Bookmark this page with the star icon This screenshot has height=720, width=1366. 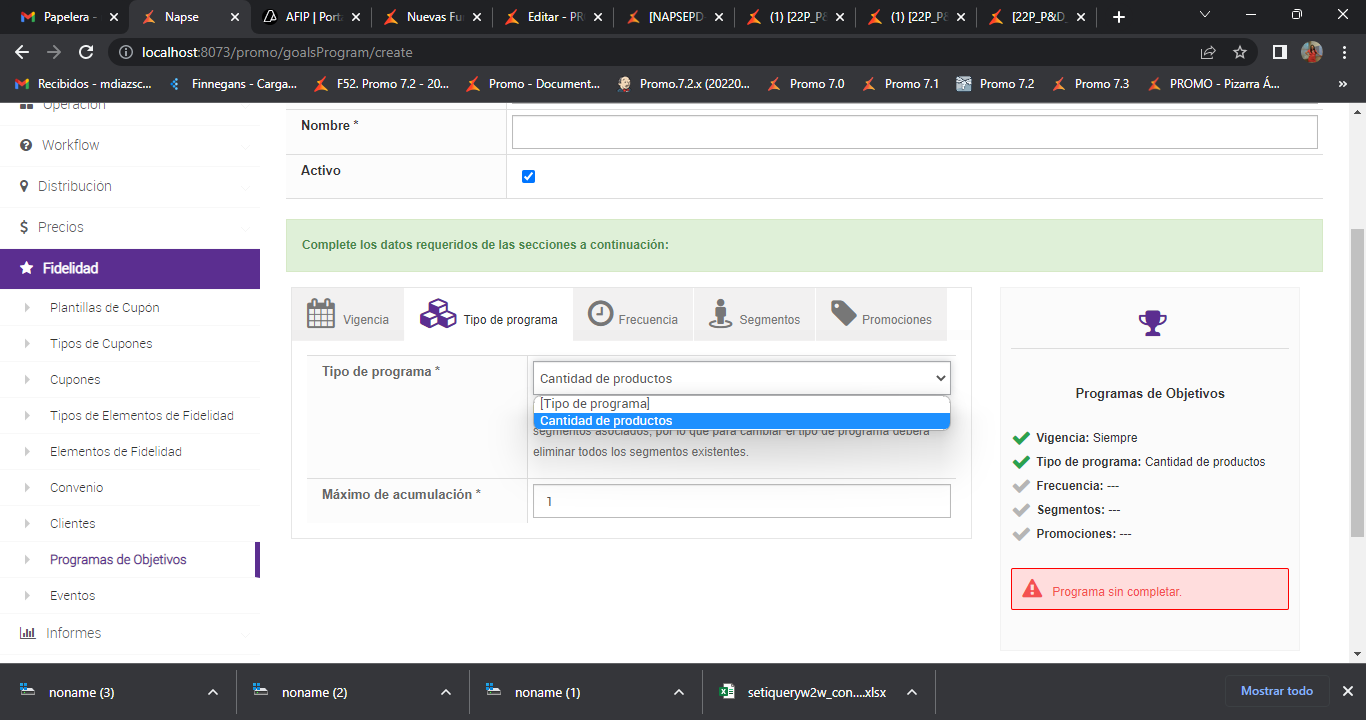1240,52
